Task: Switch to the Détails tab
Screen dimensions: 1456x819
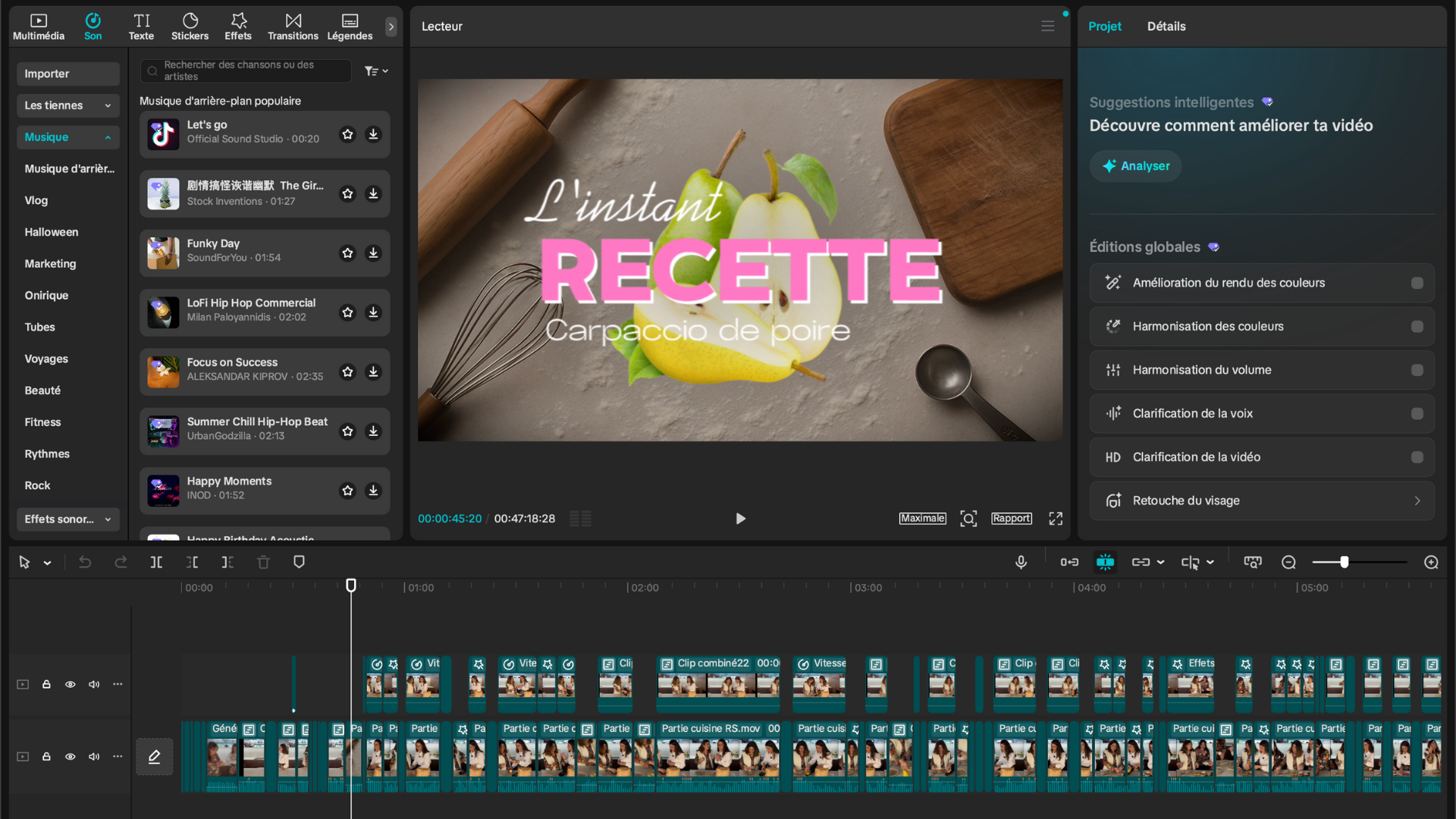Action: [x=1166, y=26]
